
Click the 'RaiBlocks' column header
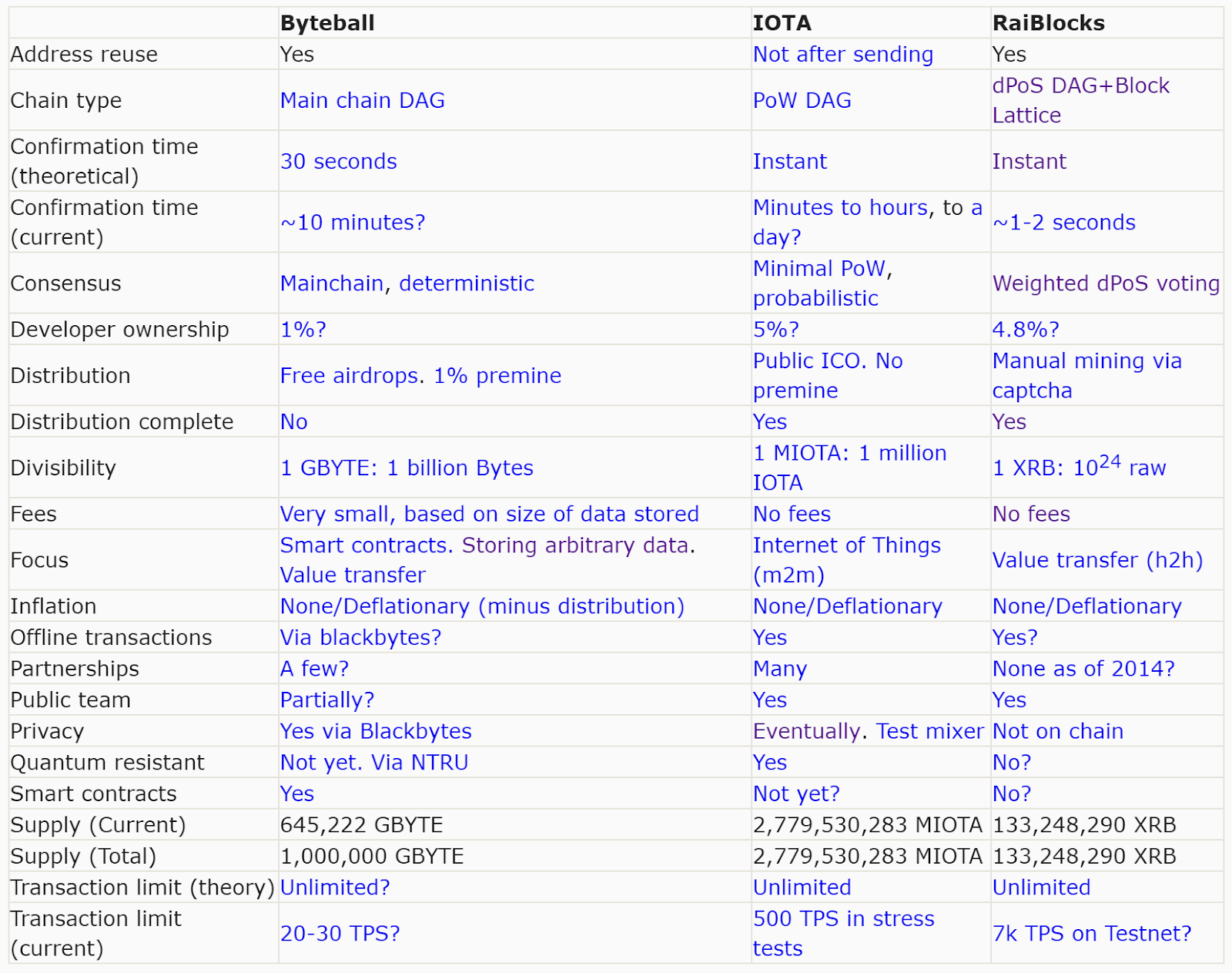click(x=1049, y=23)
